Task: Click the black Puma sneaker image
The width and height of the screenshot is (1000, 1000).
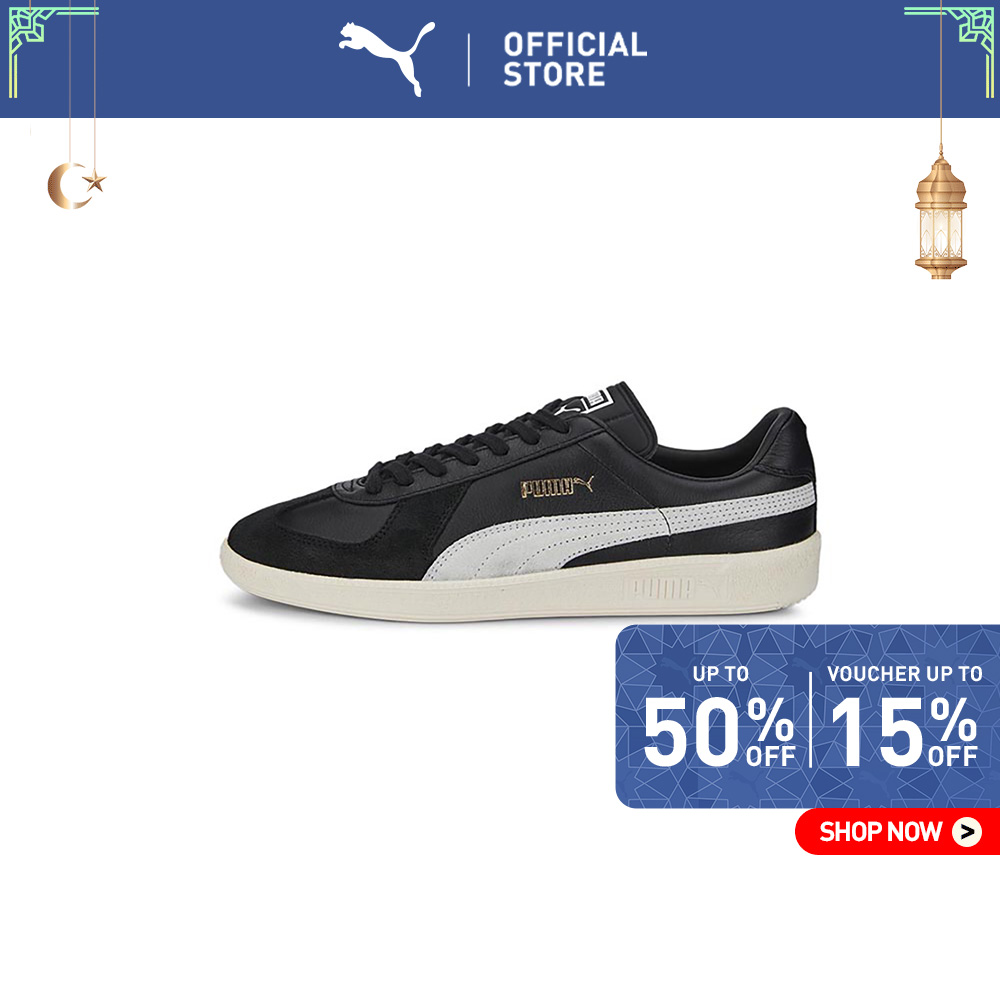Action: pyautogui.click(x=521, y=502)
